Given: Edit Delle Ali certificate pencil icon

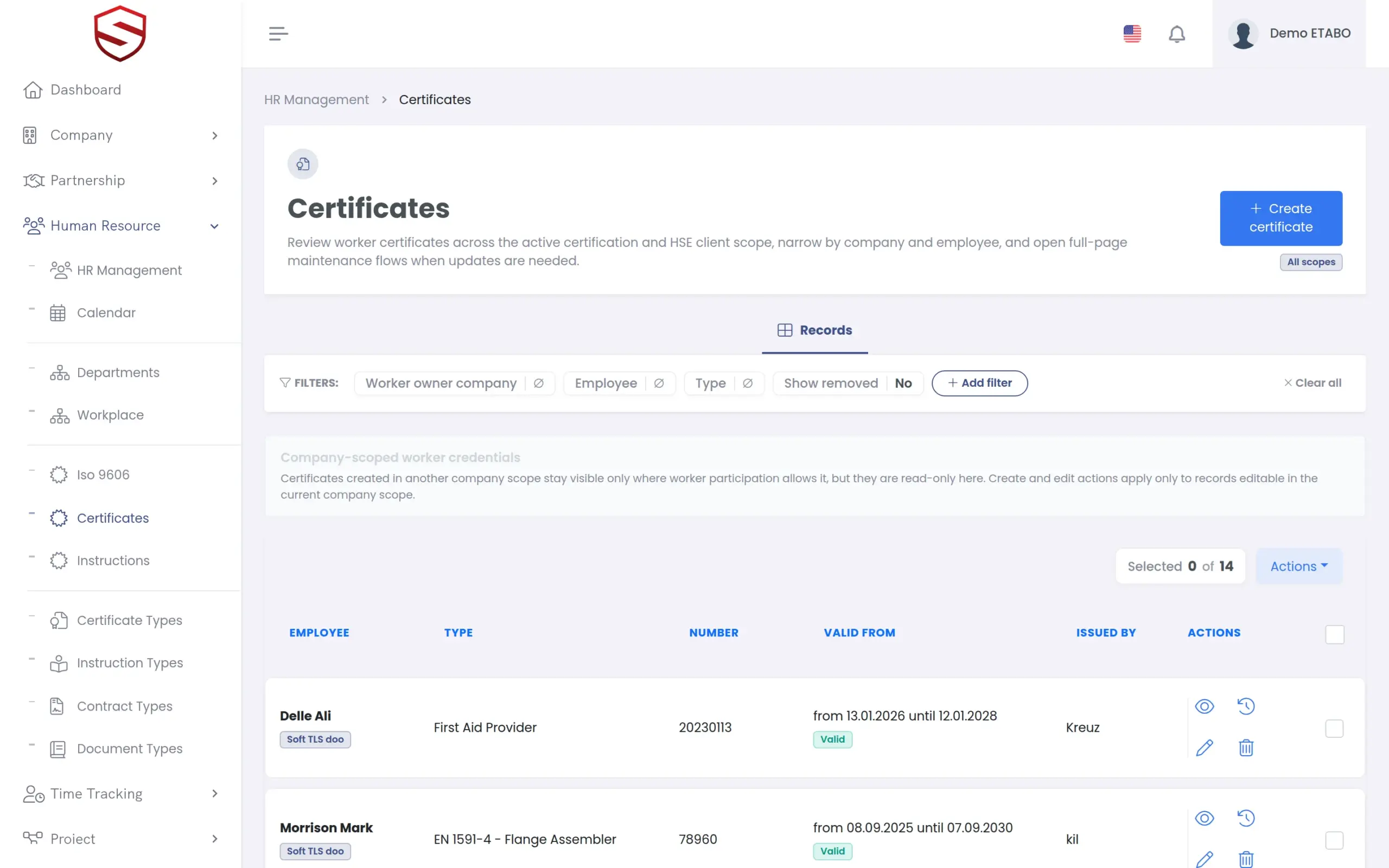Looking at the screenshot, I should (x=1204, y=748).
